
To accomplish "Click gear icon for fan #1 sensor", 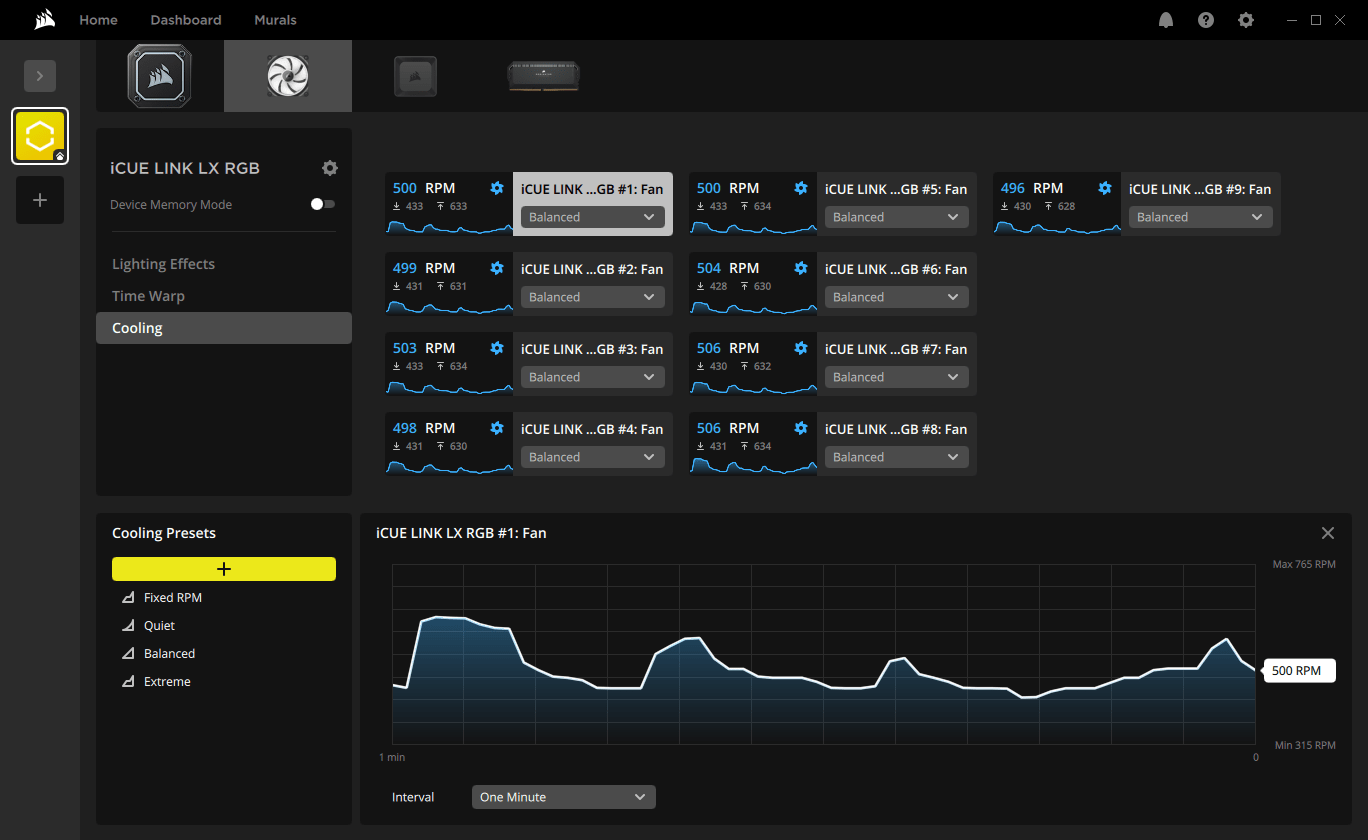I will point(497,188).
